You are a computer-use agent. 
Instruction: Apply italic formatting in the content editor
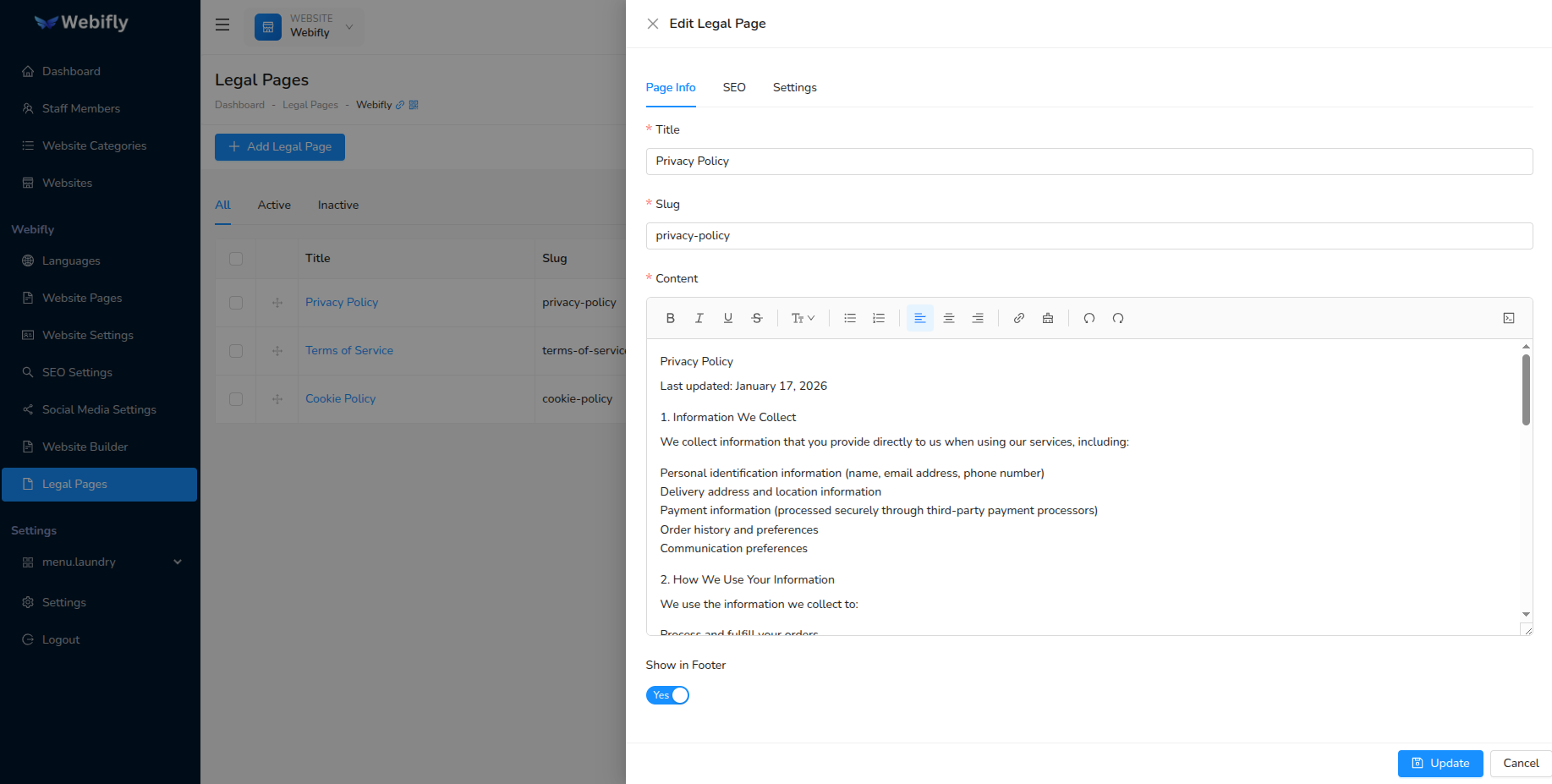699,318
